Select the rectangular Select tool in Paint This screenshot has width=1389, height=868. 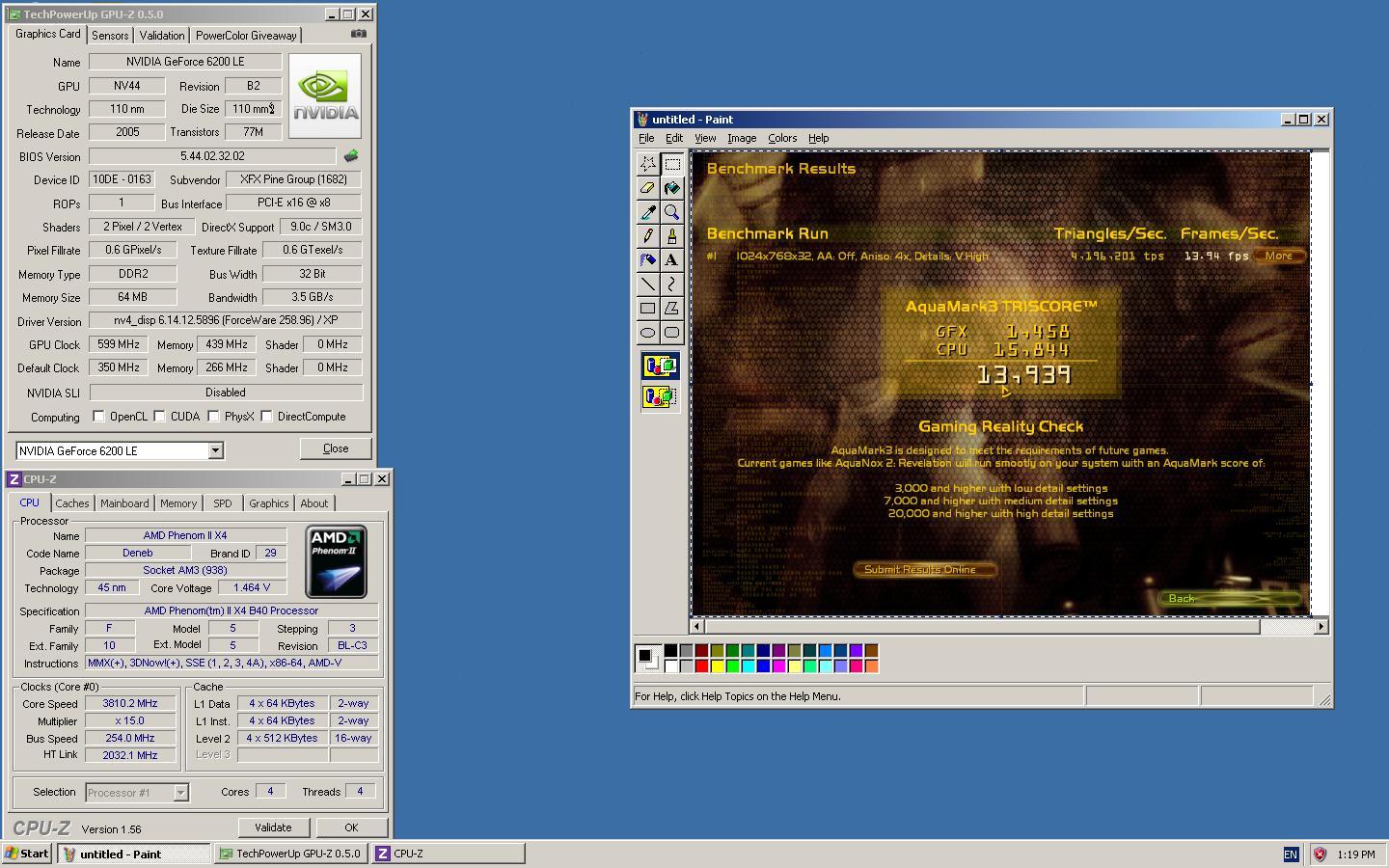point(672,164)
